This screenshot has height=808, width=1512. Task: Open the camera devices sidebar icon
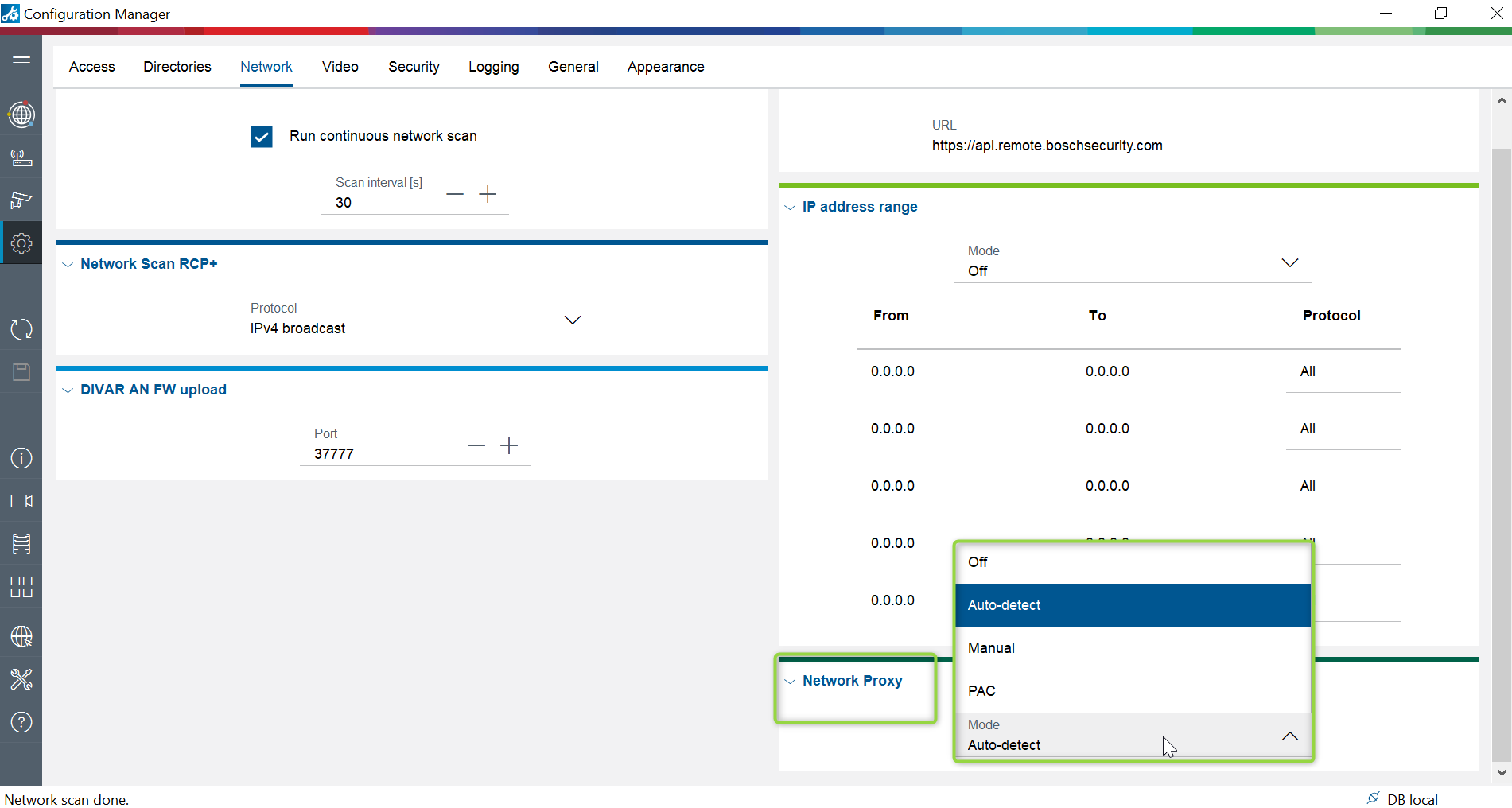(x=21, y=200)
